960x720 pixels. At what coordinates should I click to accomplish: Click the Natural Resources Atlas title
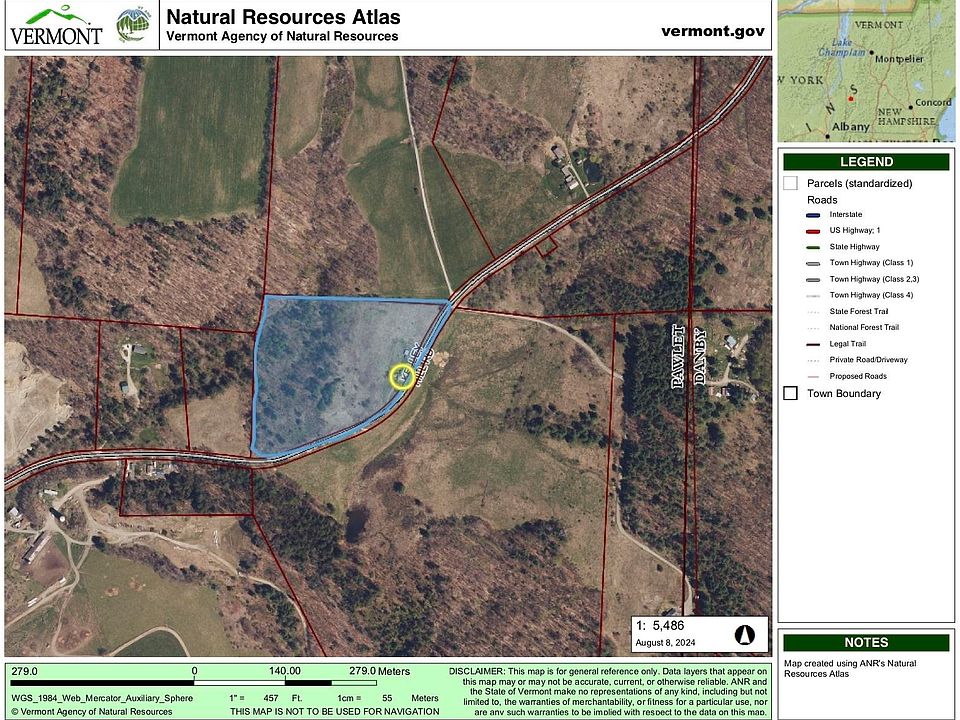tap(283, 17)
